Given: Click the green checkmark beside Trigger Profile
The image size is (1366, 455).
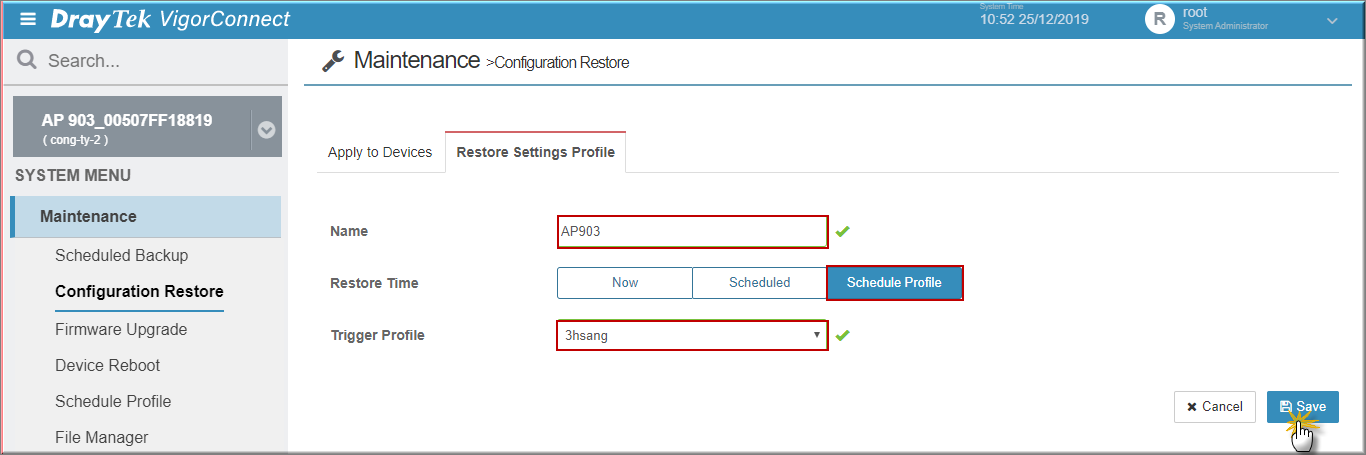Looking at the screenshot, I should [843, 335].
